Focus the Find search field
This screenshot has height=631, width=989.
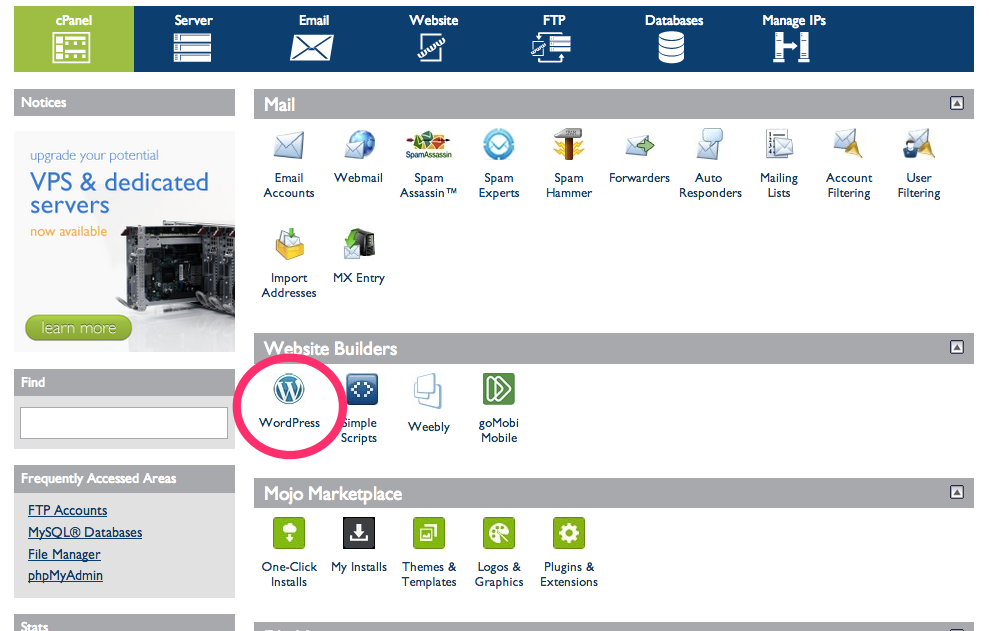124,423
